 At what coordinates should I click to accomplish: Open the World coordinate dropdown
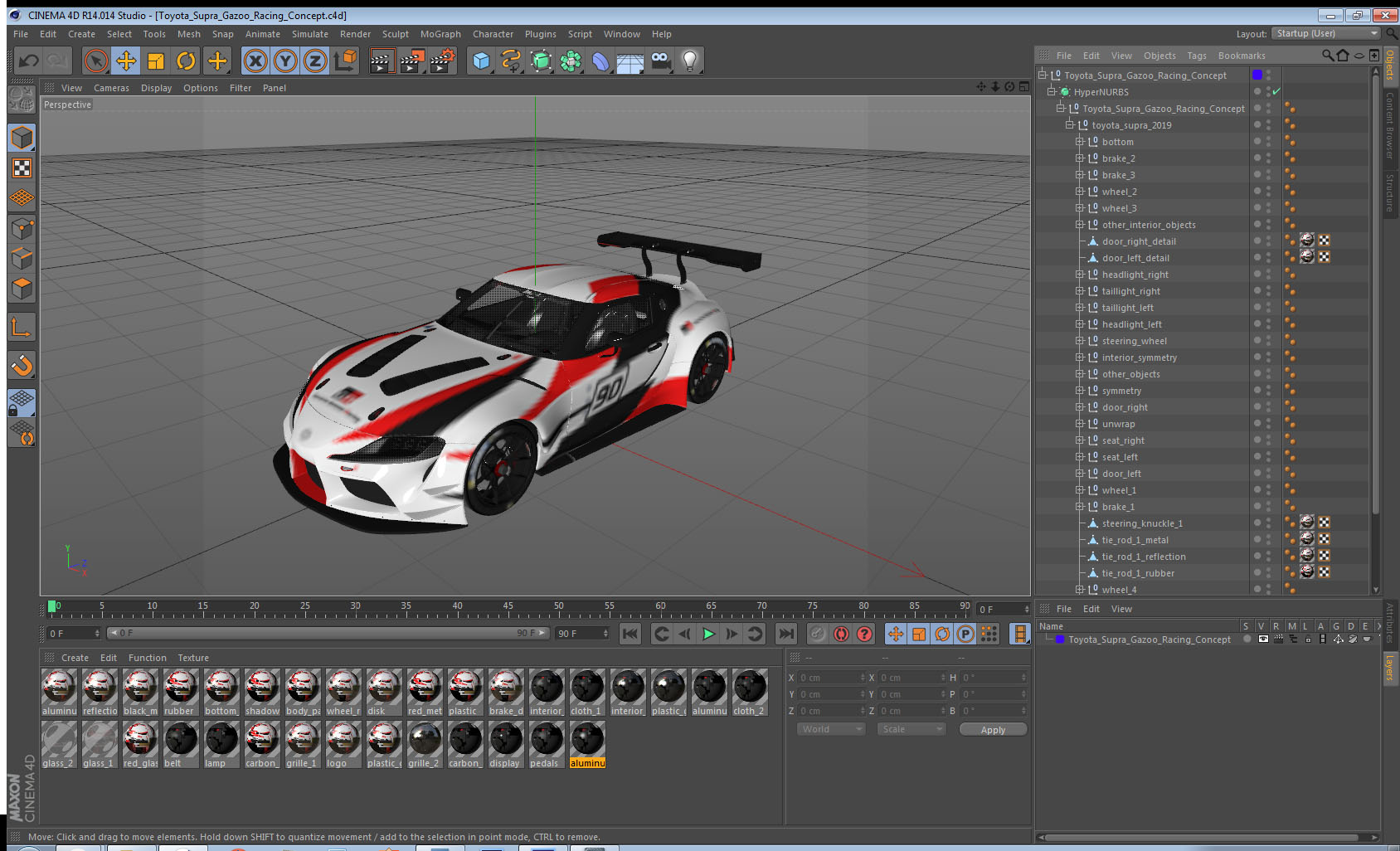click(832, 729)
